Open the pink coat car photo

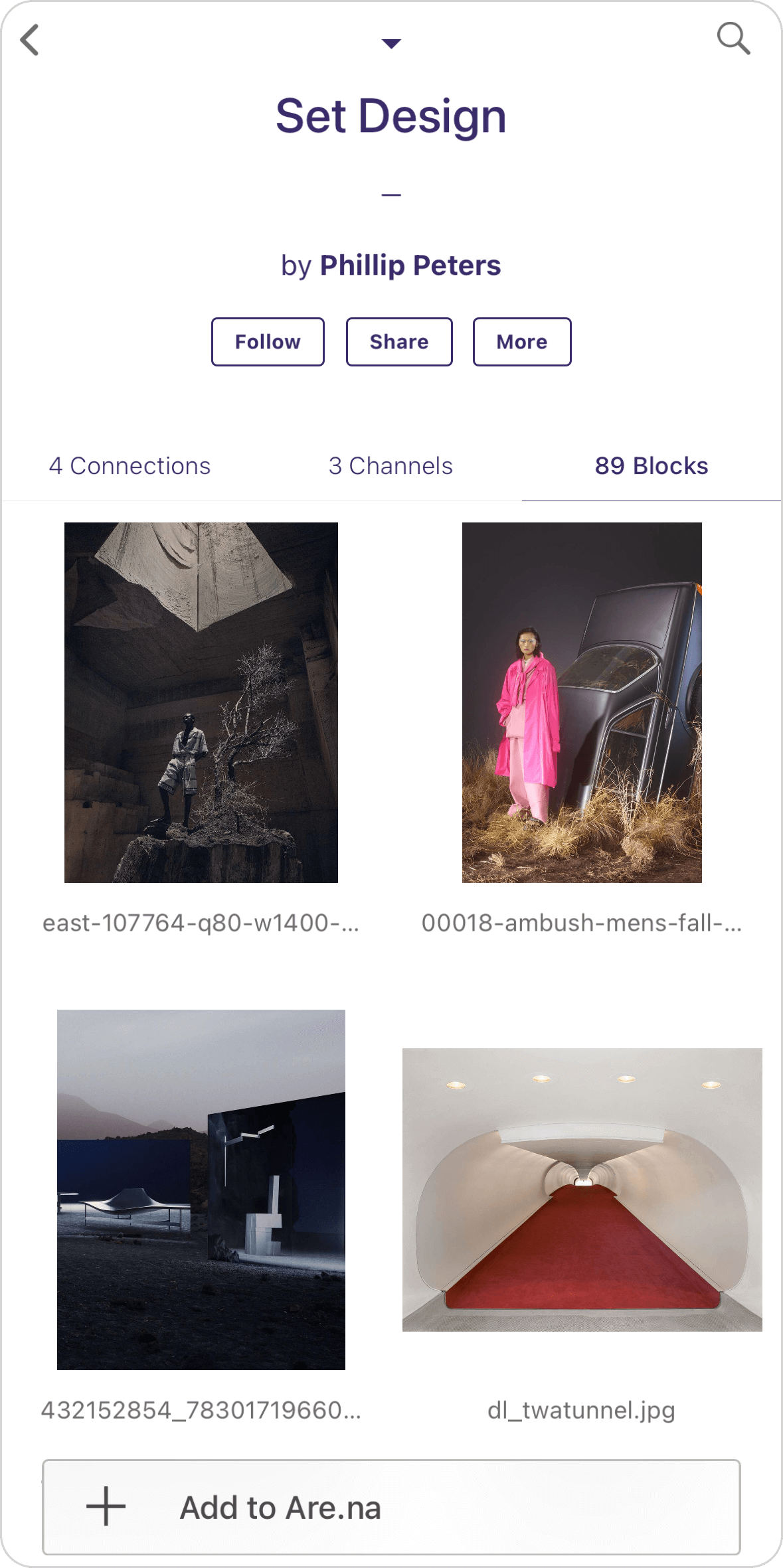[x=582, y=702]
